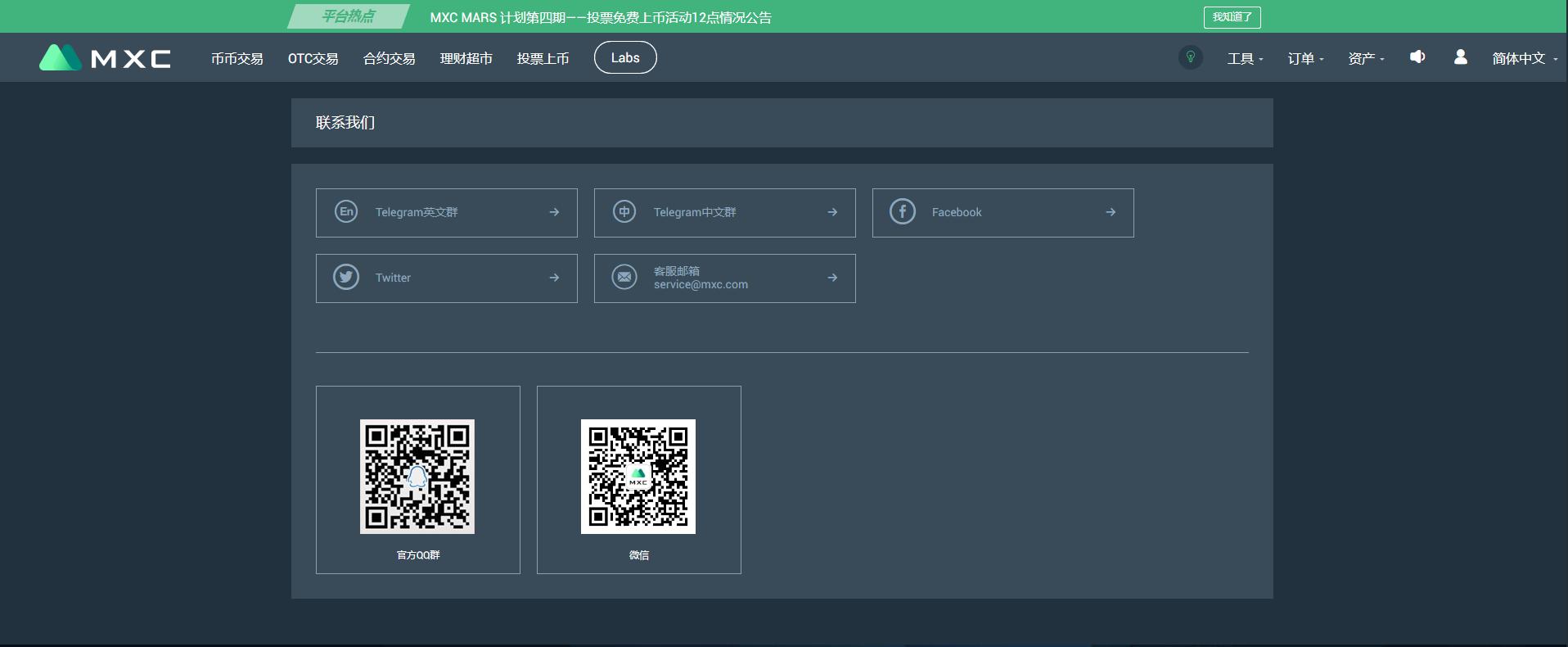The image size is (1568, 647).
Task: Click the 联系我们 heading
Action: click(345, 123)
